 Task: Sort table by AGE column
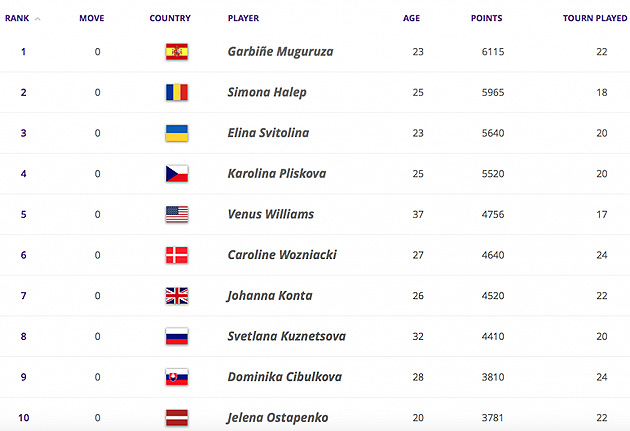tap(411, 18)
